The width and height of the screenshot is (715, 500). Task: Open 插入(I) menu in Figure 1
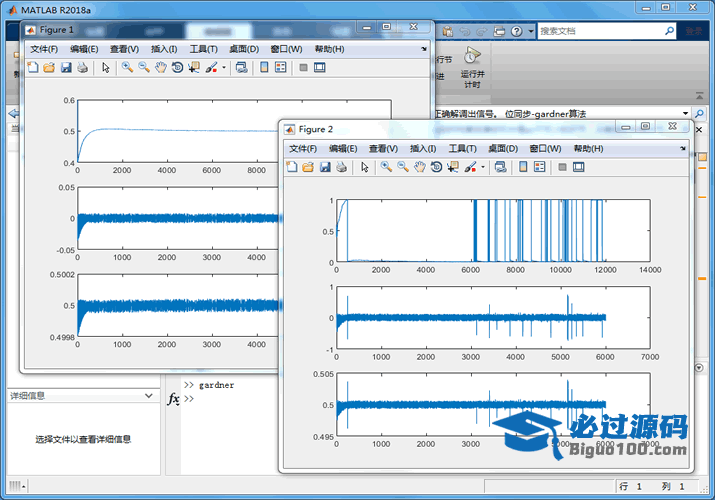pyautogui.click(x=164, y=49)
